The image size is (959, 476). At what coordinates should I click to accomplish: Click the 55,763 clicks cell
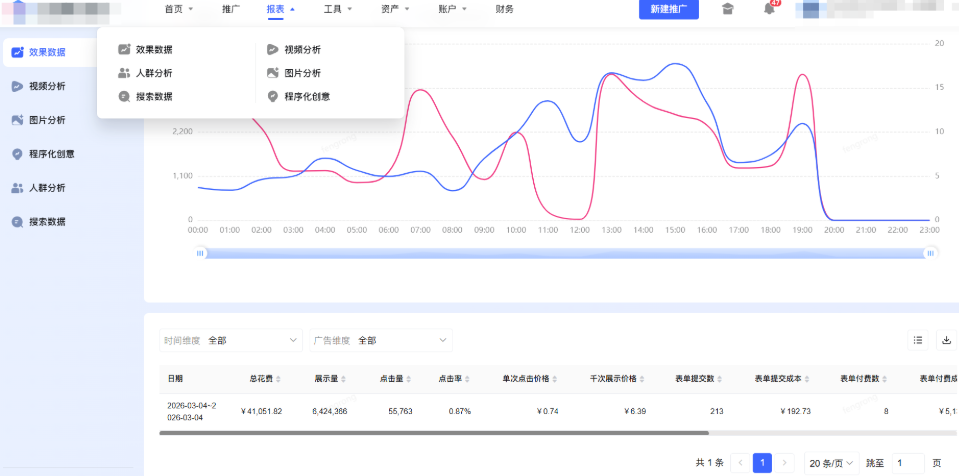pyautogui.click(x=400, y=411)
